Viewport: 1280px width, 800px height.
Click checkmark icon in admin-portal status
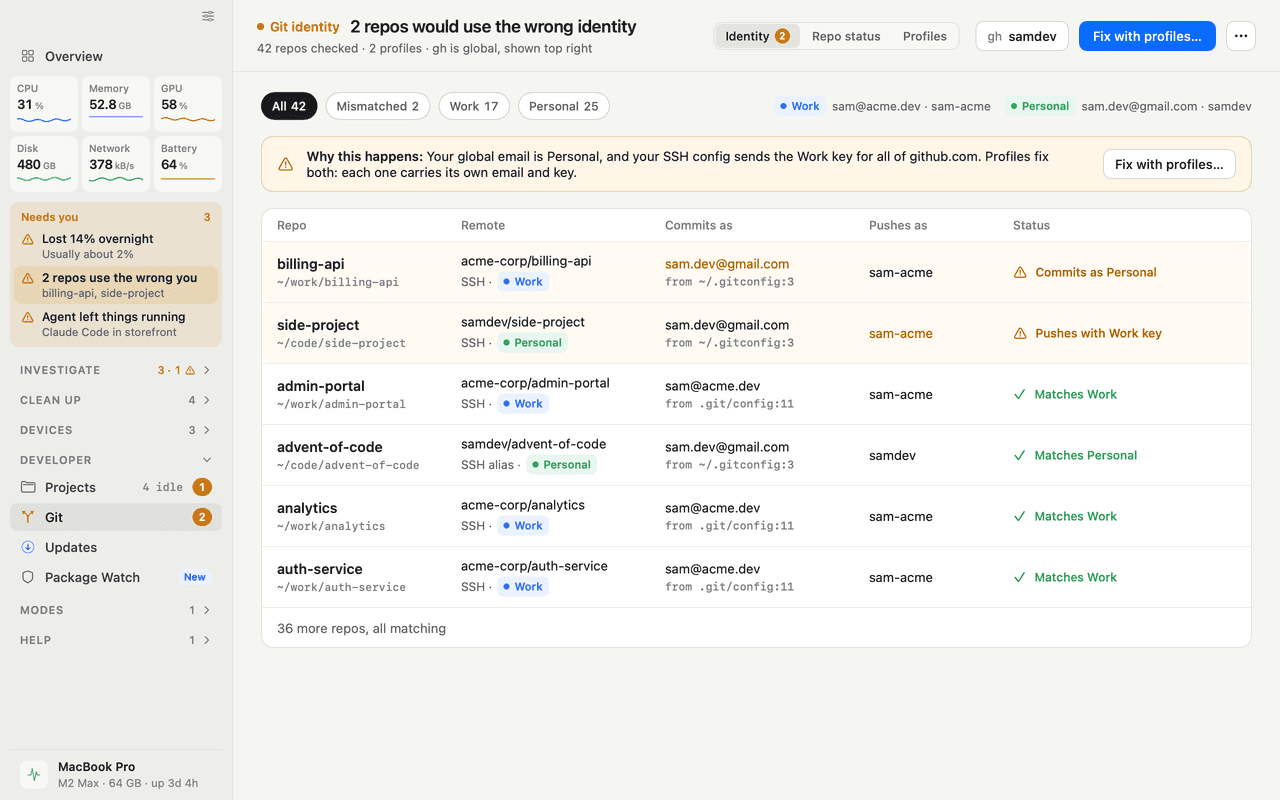point(1020,394)
